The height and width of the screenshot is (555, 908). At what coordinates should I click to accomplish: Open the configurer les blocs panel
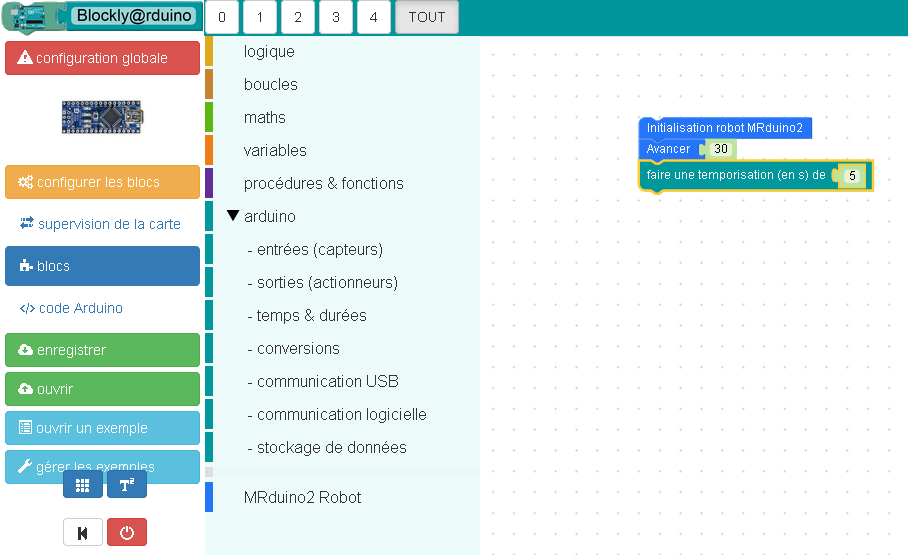(102, 182)
